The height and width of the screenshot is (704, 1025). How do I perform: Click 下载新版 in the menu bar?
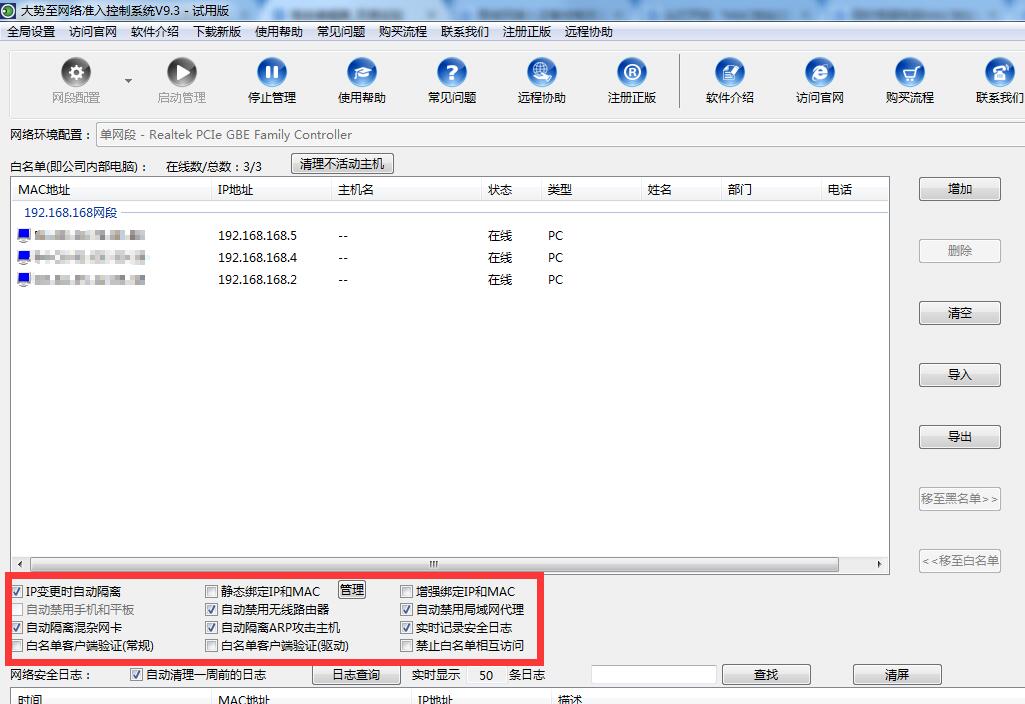click(217, 31)
